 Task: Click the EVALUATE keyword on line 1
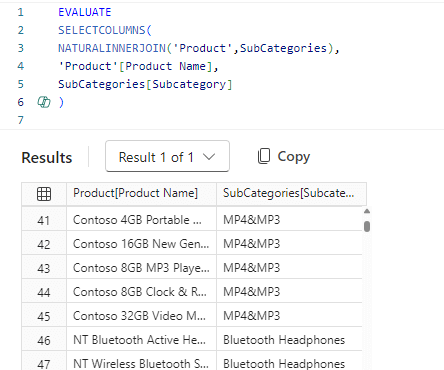(85, 12)
